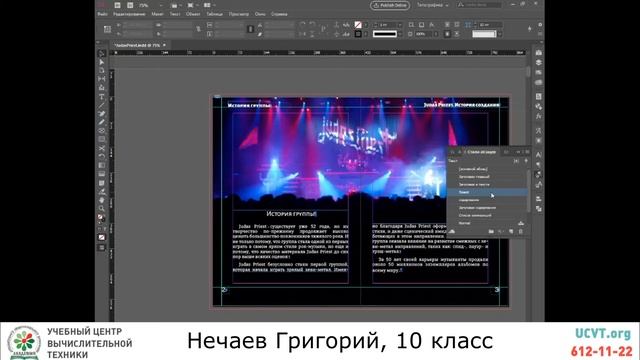Open Таблица menu
Screen dimensions: 640x360
[x=214, y=14]
